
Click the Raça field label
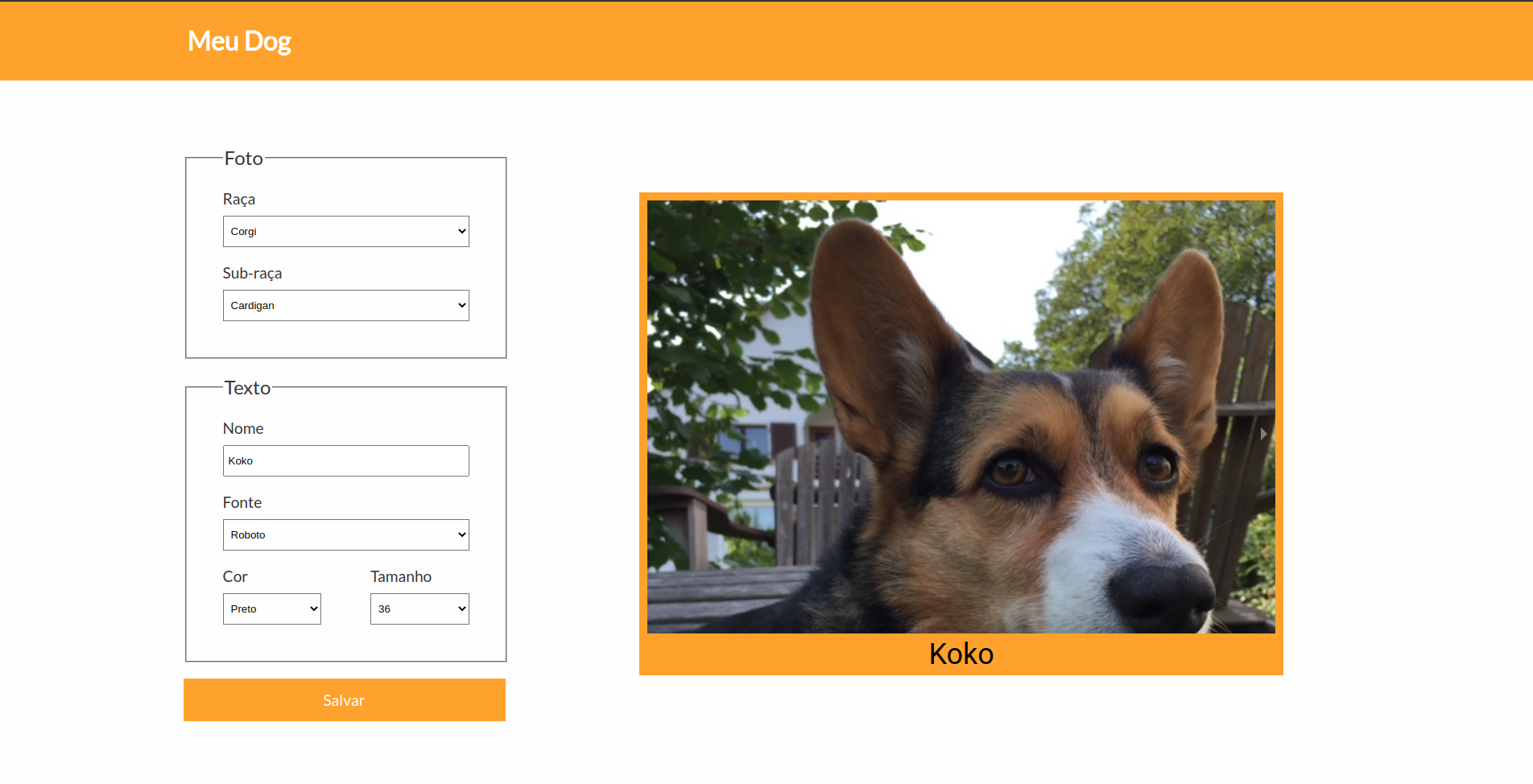pyautogui.click(x=238, y=200)
